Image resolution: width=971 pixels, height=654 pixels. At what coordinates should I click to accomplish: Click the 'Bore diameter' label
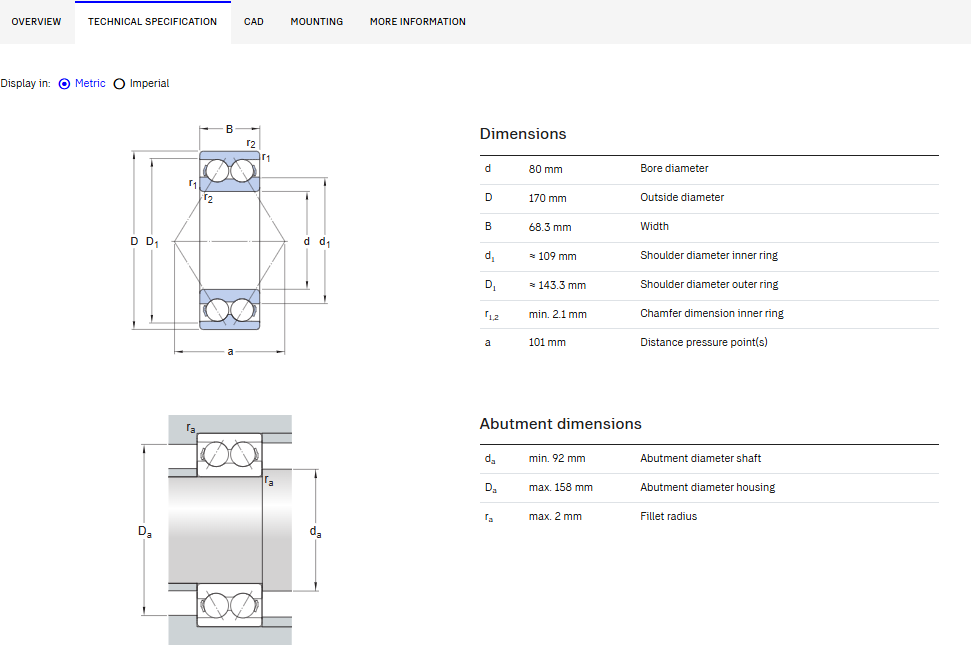[674, 168]
